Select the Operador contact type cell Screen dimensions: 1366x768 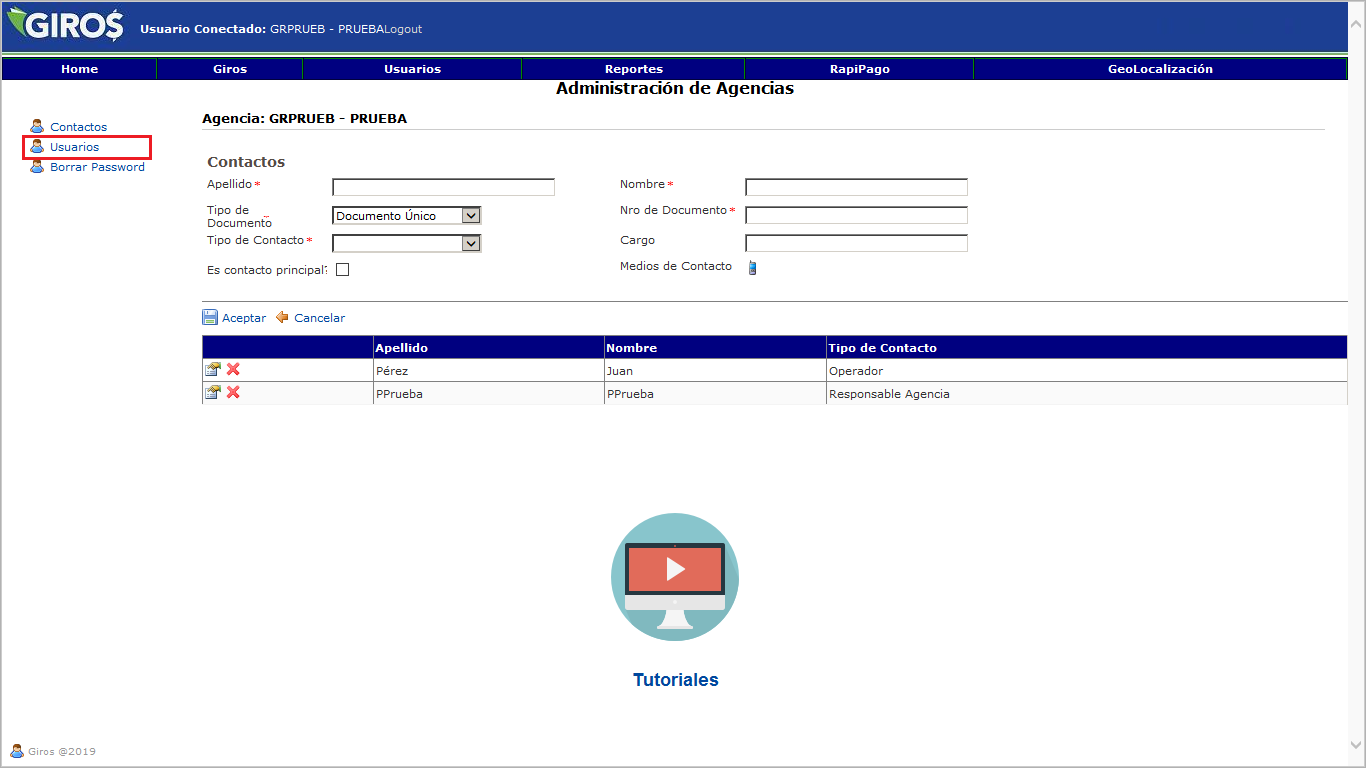pos(1086,370)
